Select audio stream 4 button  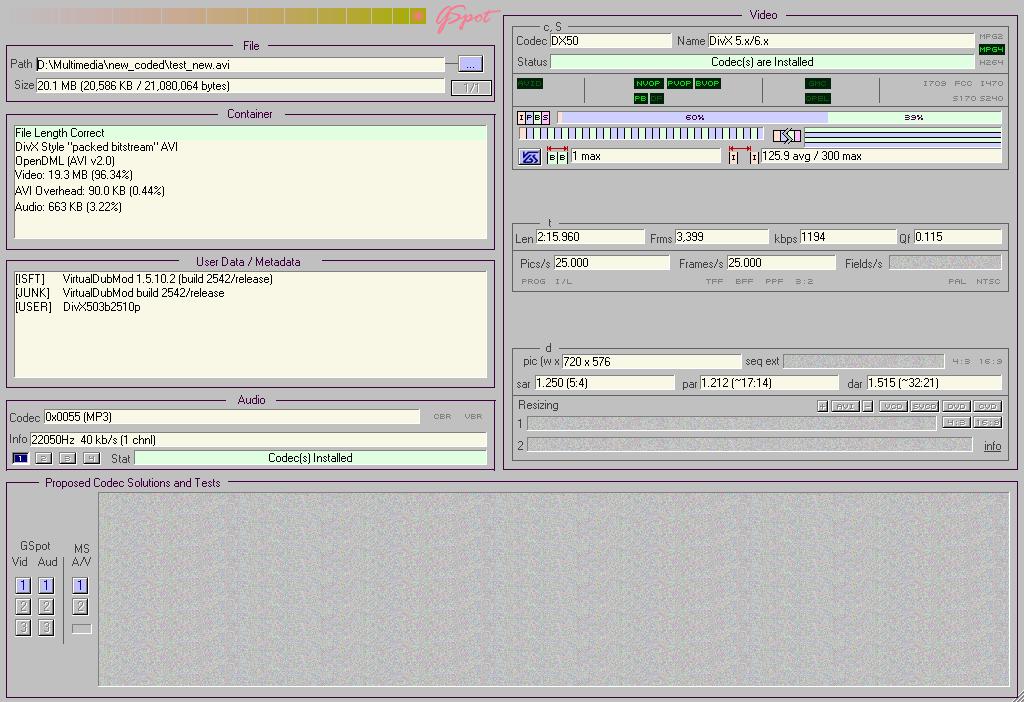tap(91, 458)
